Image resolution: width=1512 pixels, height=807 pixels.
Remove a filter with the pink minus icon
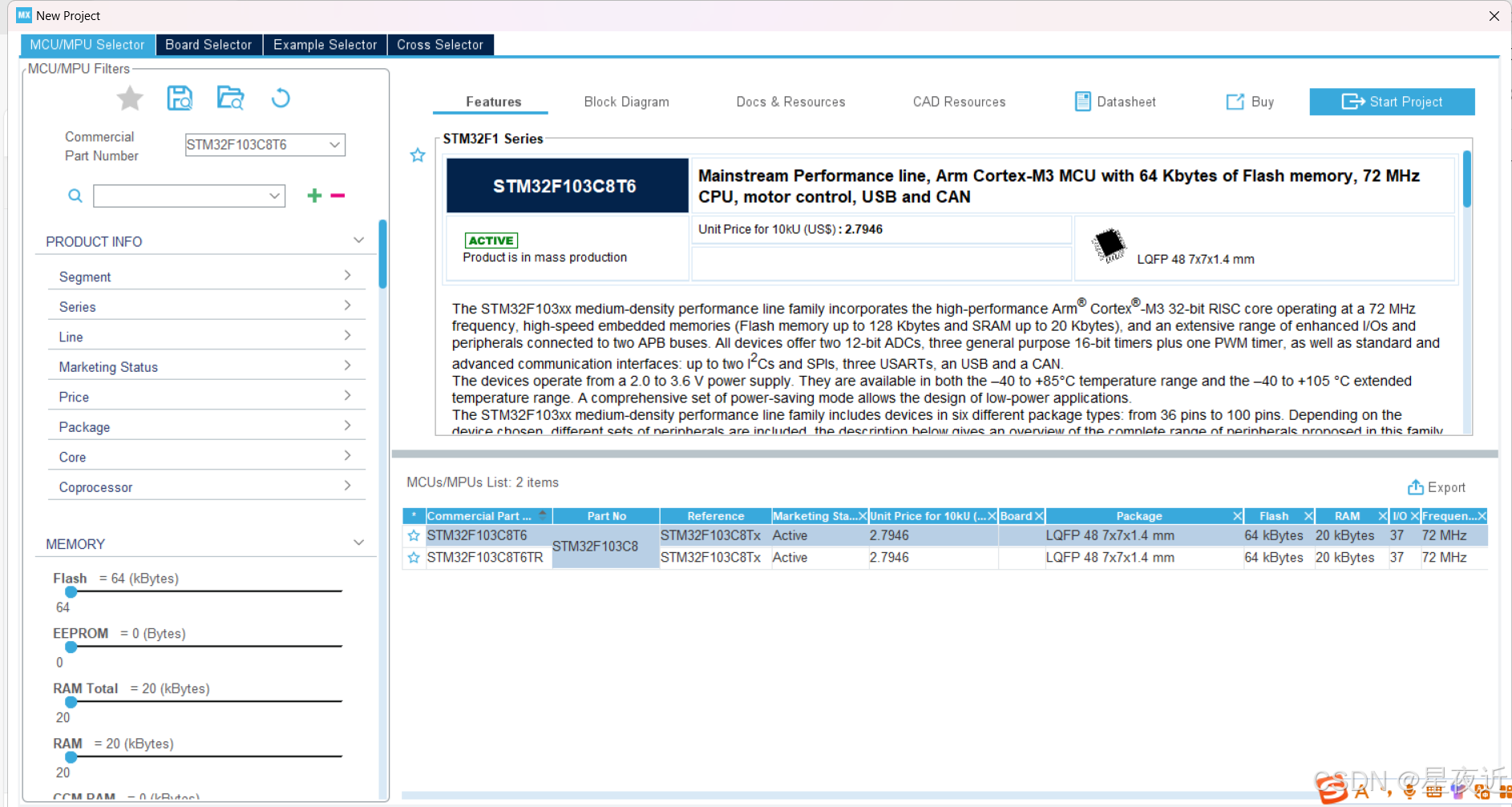coord(338,196)
